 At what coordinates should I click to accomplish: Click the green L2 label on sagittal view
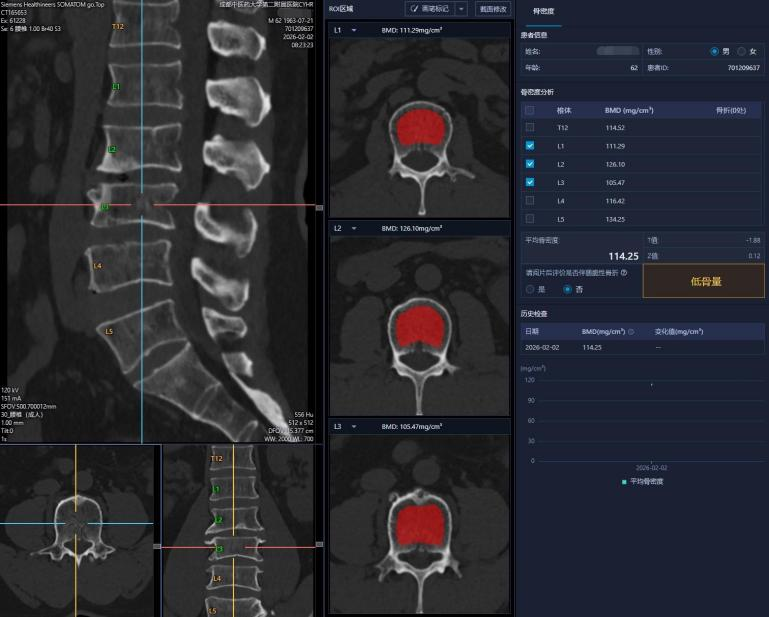(112, 149)
